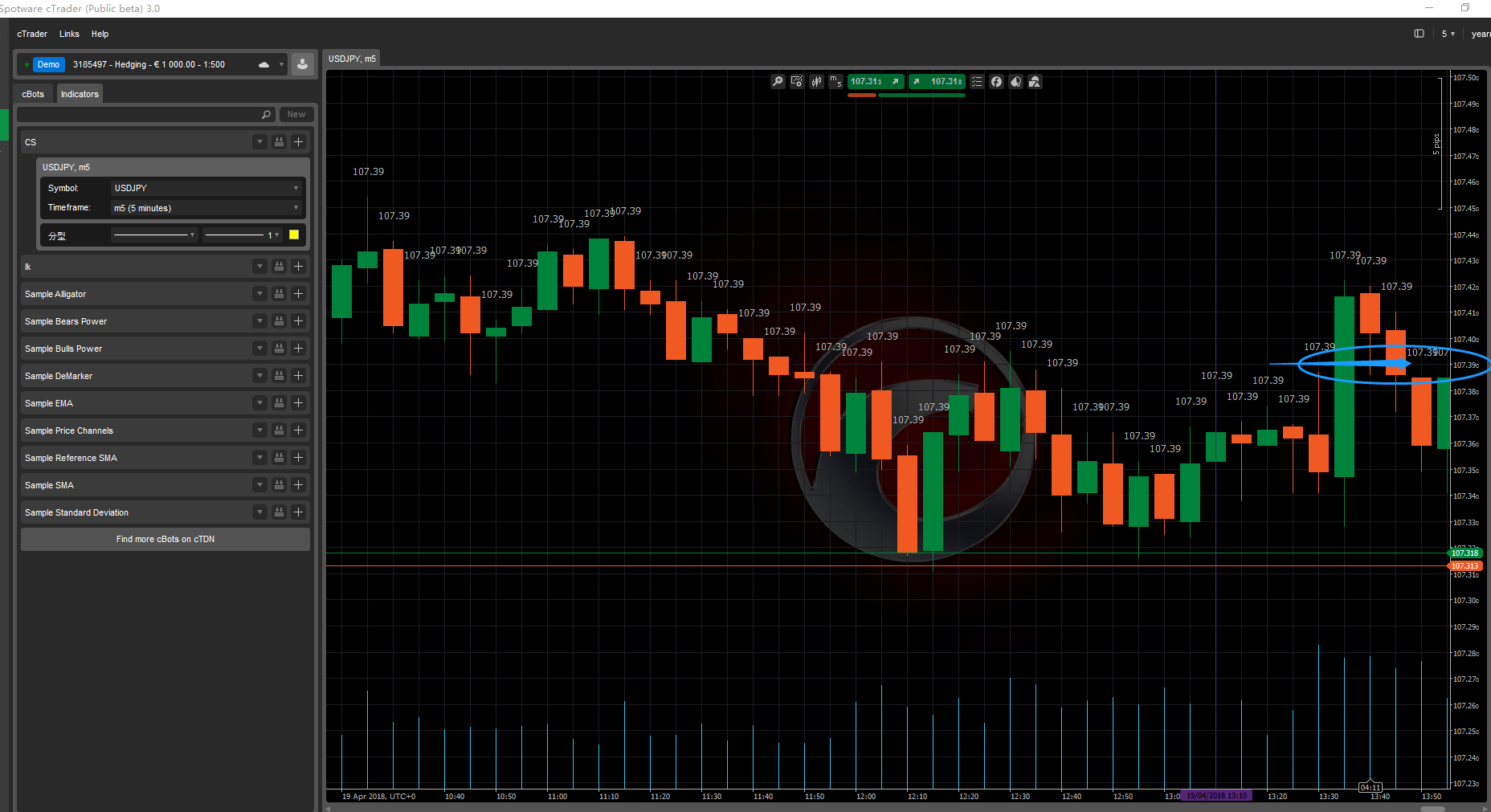Add instance to Sample EMA with plus
The width and height of the screenshot is (1491, 812).
click(x=298, y=403)
